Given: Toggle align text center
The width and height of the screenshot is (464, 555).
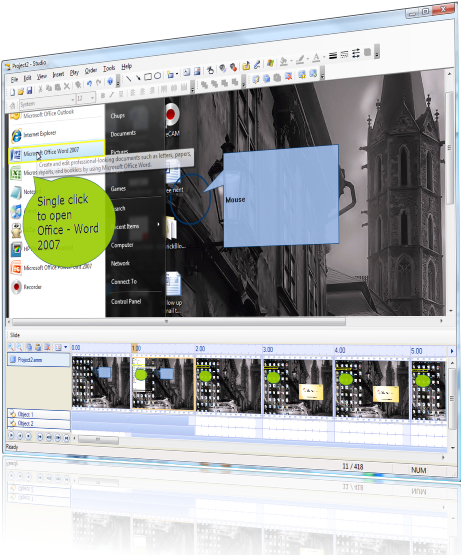Looking at the screenshot, I should (x=142, y=91).
